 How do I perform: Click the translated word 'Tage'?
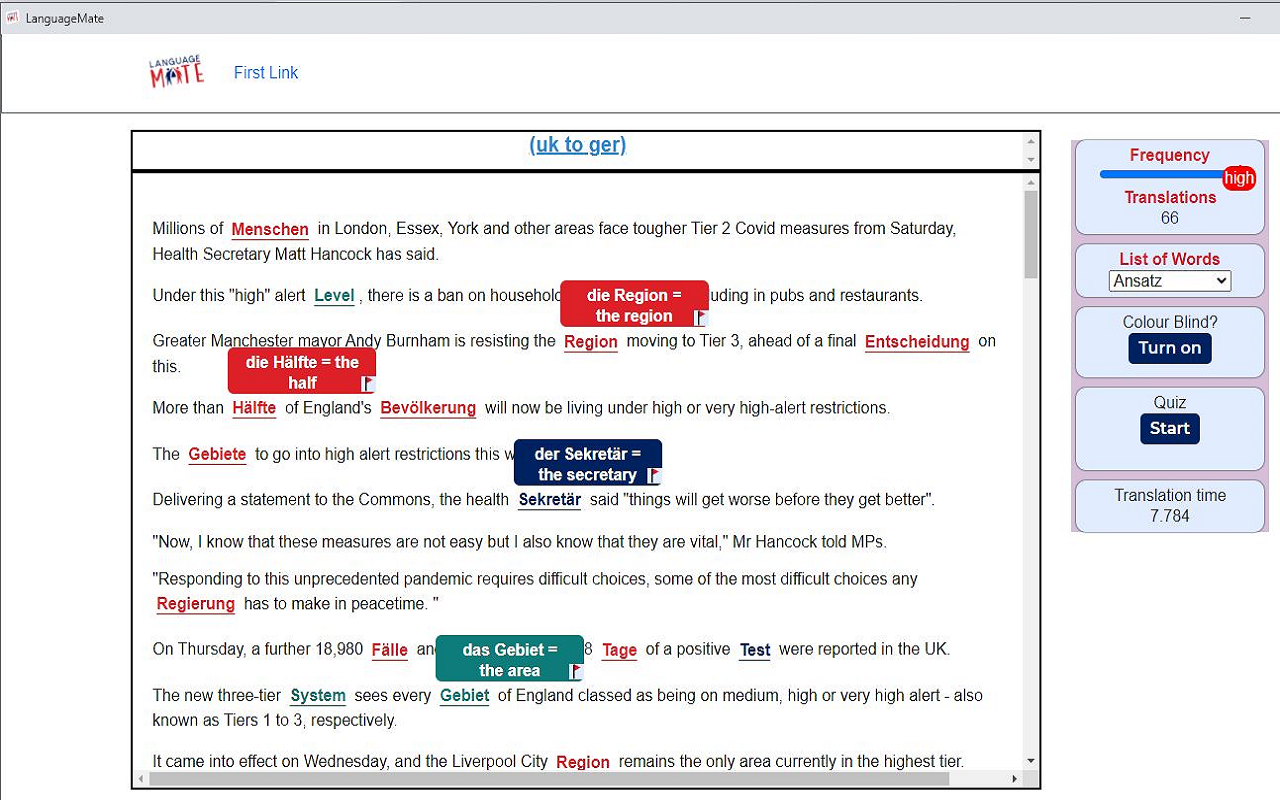pos(619,650)
